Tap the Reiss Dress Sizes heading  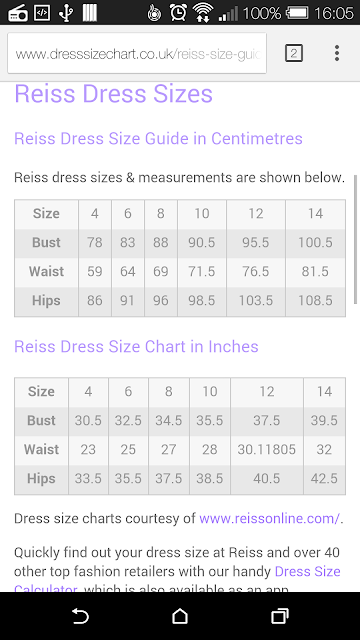pyautogui.click(x=113, y=93)
